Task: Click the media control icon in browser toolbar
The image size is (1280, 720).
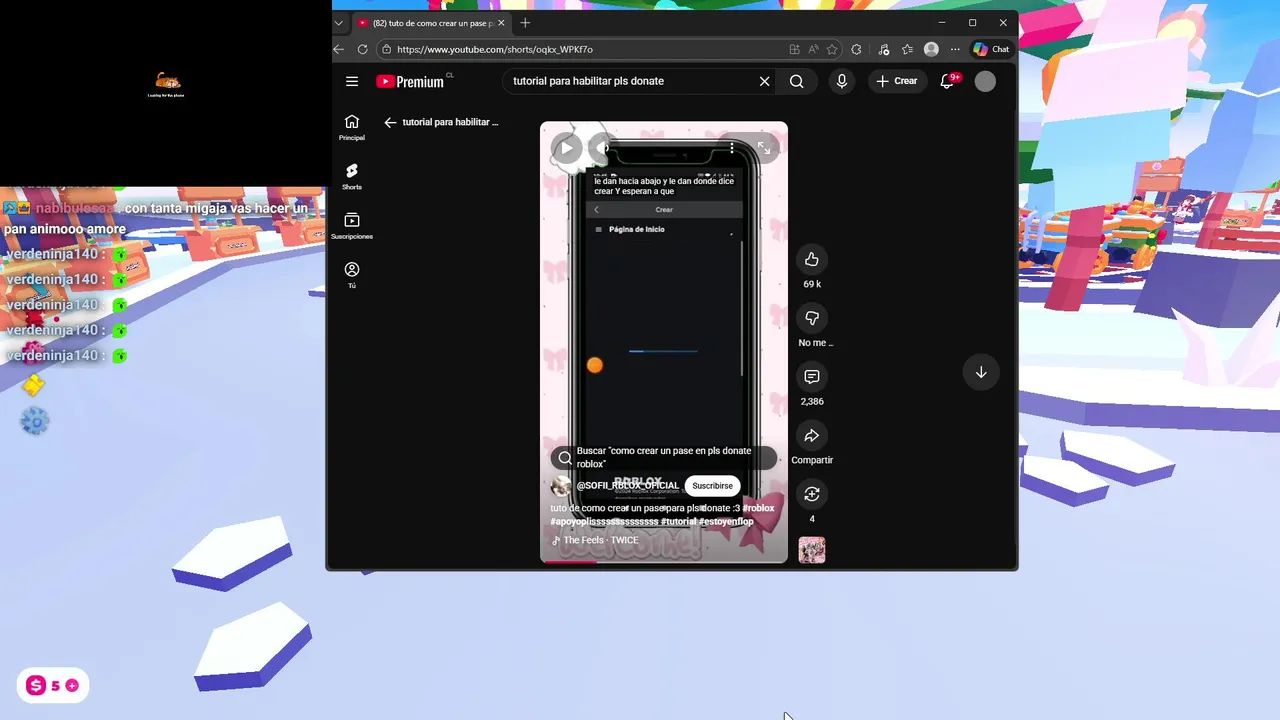Action: coord(883,49)
